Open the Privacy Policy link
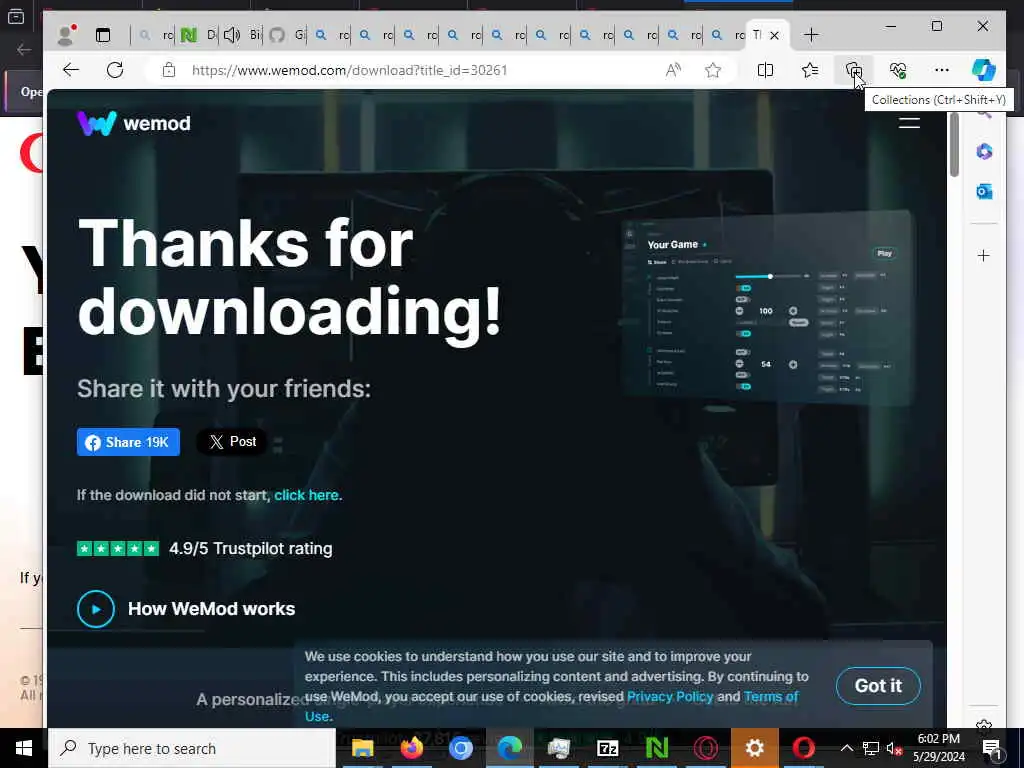 670,697
